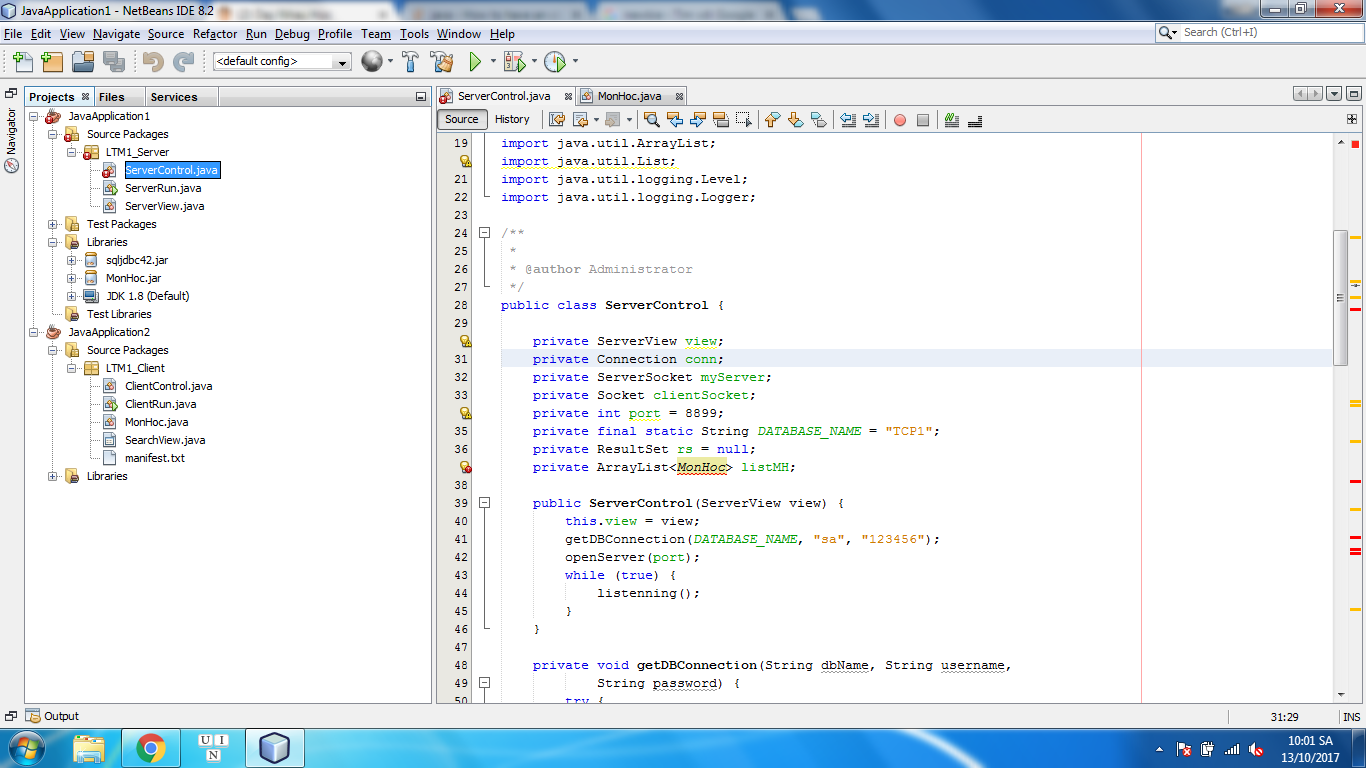Switch to the MonHoc.java editor tab
The image size is (1366, 768).
coord(629,96)
